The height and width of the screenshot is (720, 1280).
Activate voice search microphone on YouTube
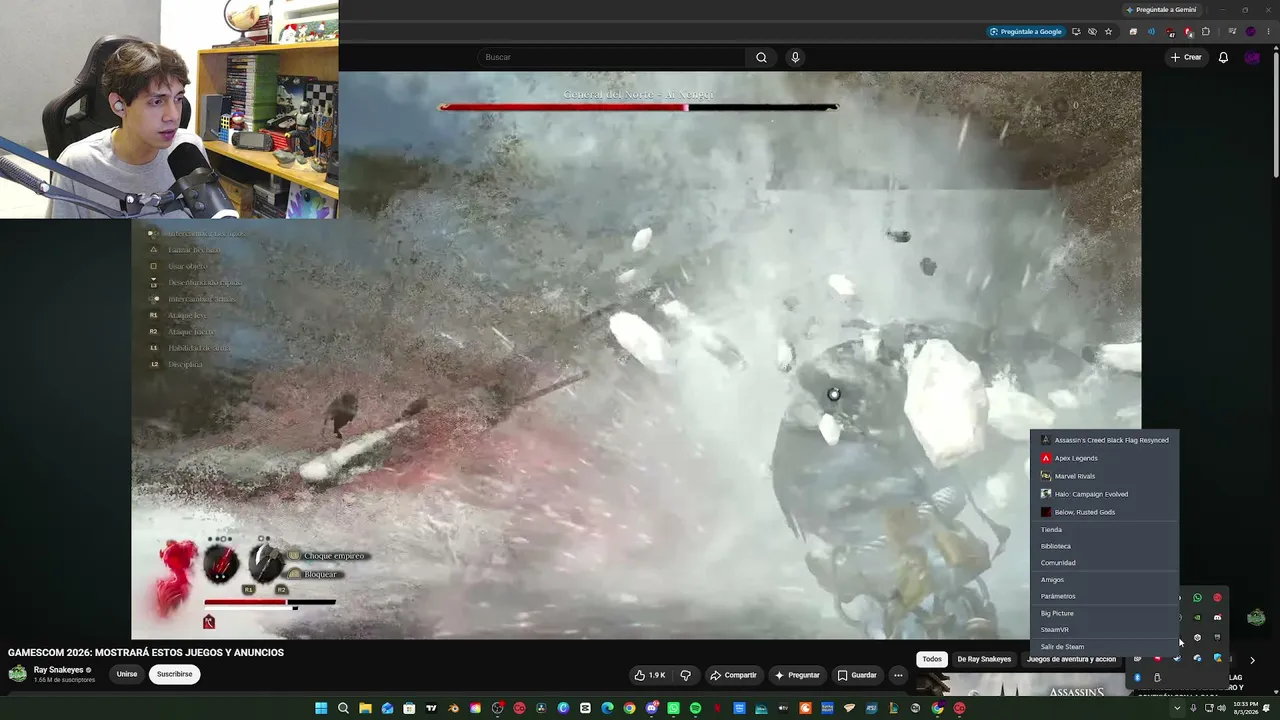pos(795,57)
